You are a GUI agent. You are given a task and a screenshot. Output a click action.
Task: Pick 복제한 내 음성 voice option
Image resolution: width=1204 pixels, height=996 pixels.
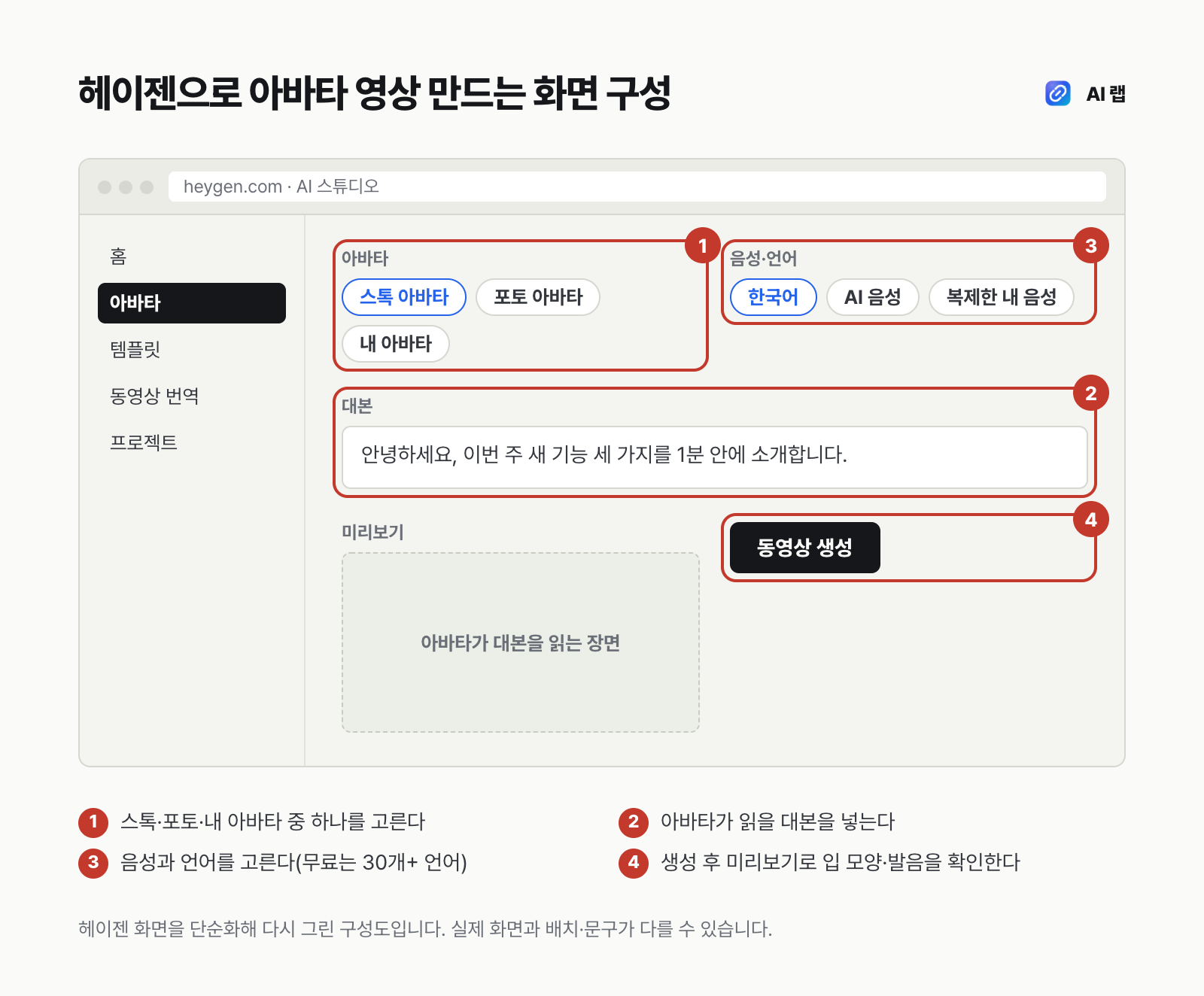[x=1002, y=297]
